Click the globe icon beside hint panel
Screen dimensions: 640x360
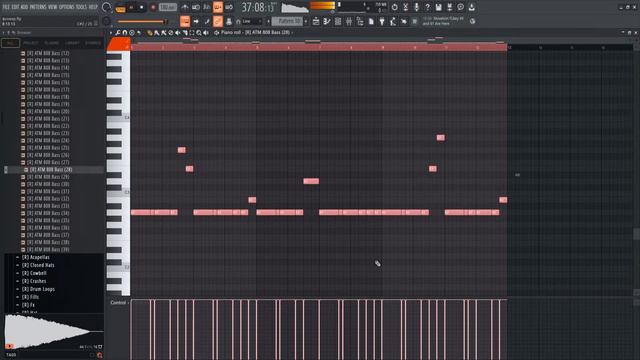[472, 21]
